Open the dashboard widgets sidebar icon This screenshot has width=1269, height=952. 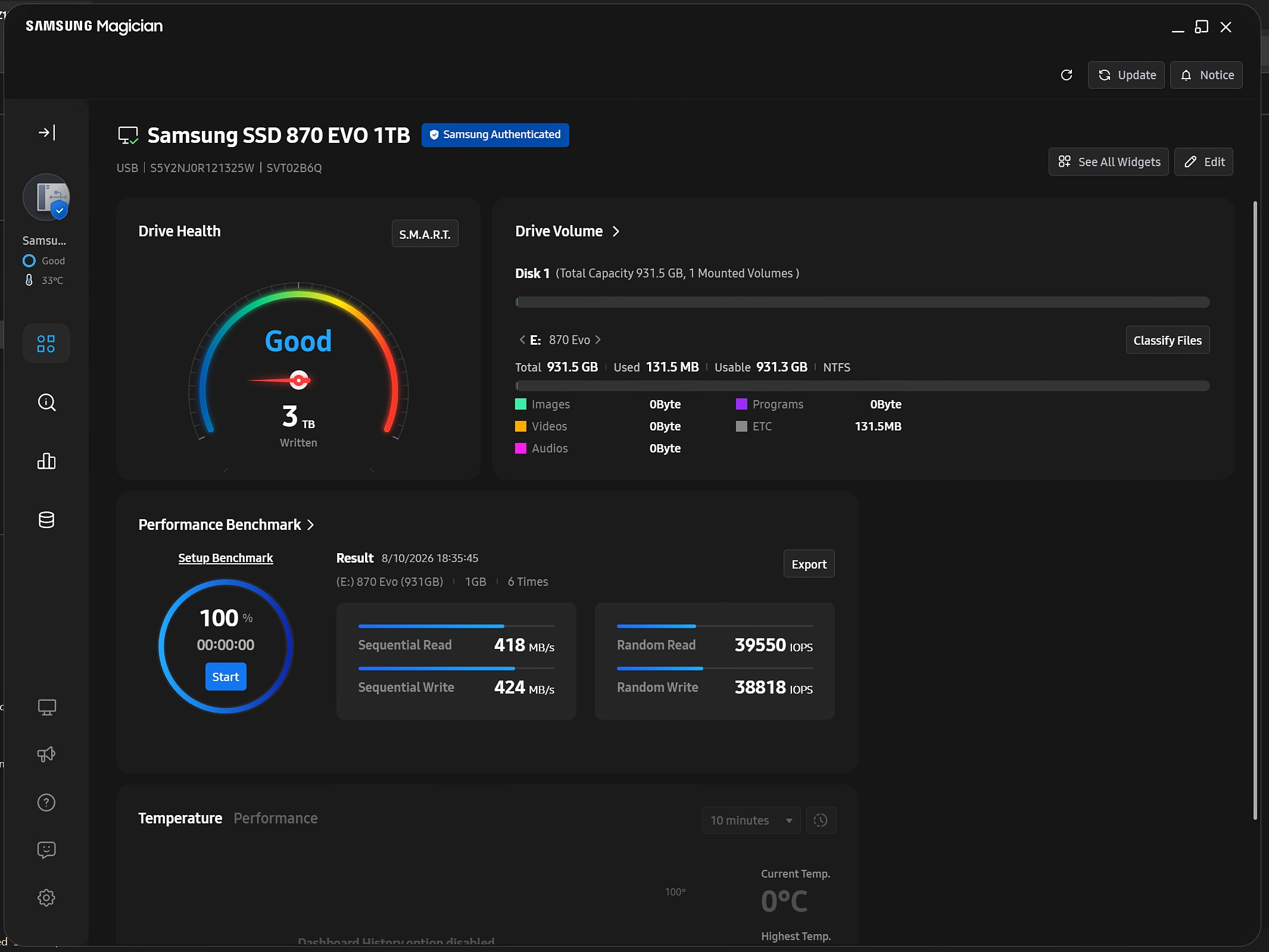pyautogui.click(x=46, y=344)
